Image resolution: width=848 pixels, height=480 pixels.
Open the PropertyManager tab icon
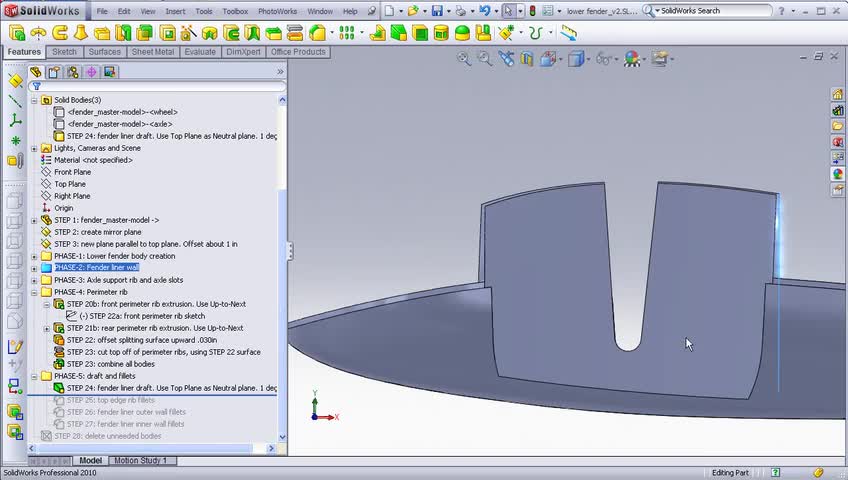pos(54,72)
